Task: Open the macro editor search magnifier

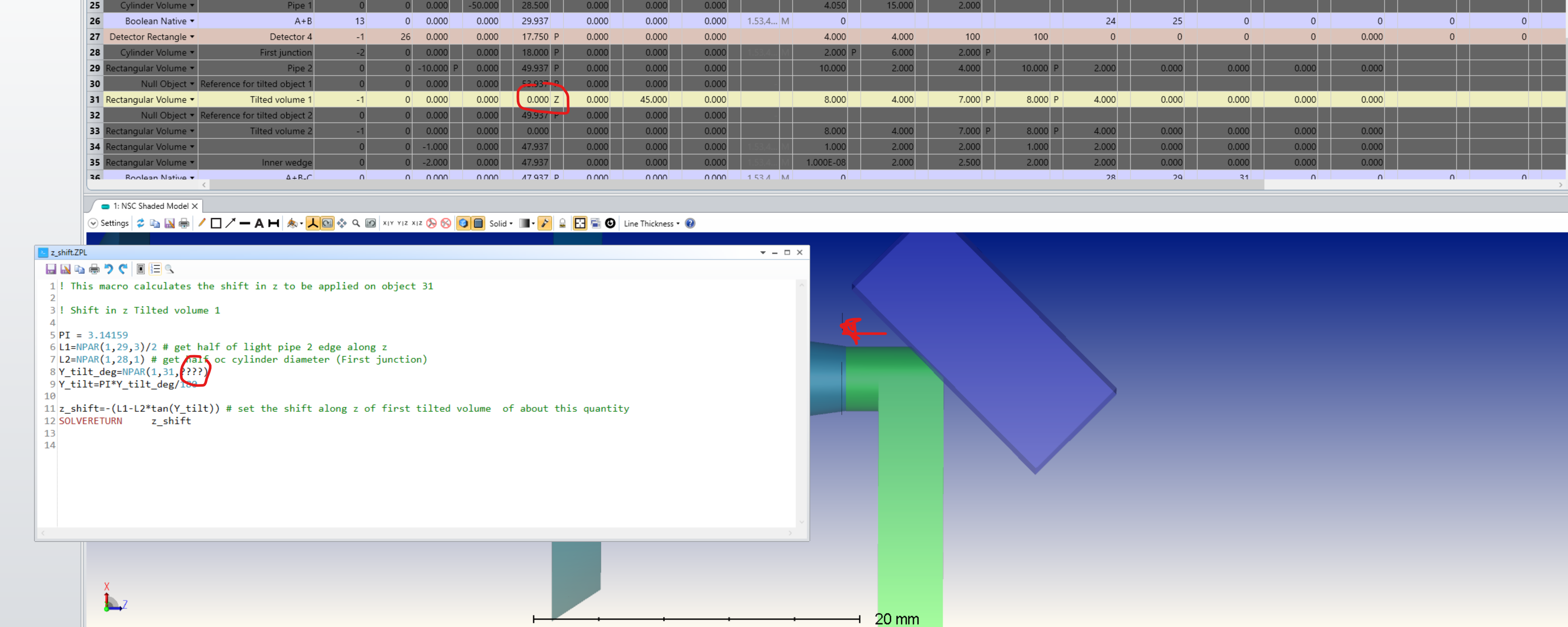Action: tap(170, 269)
